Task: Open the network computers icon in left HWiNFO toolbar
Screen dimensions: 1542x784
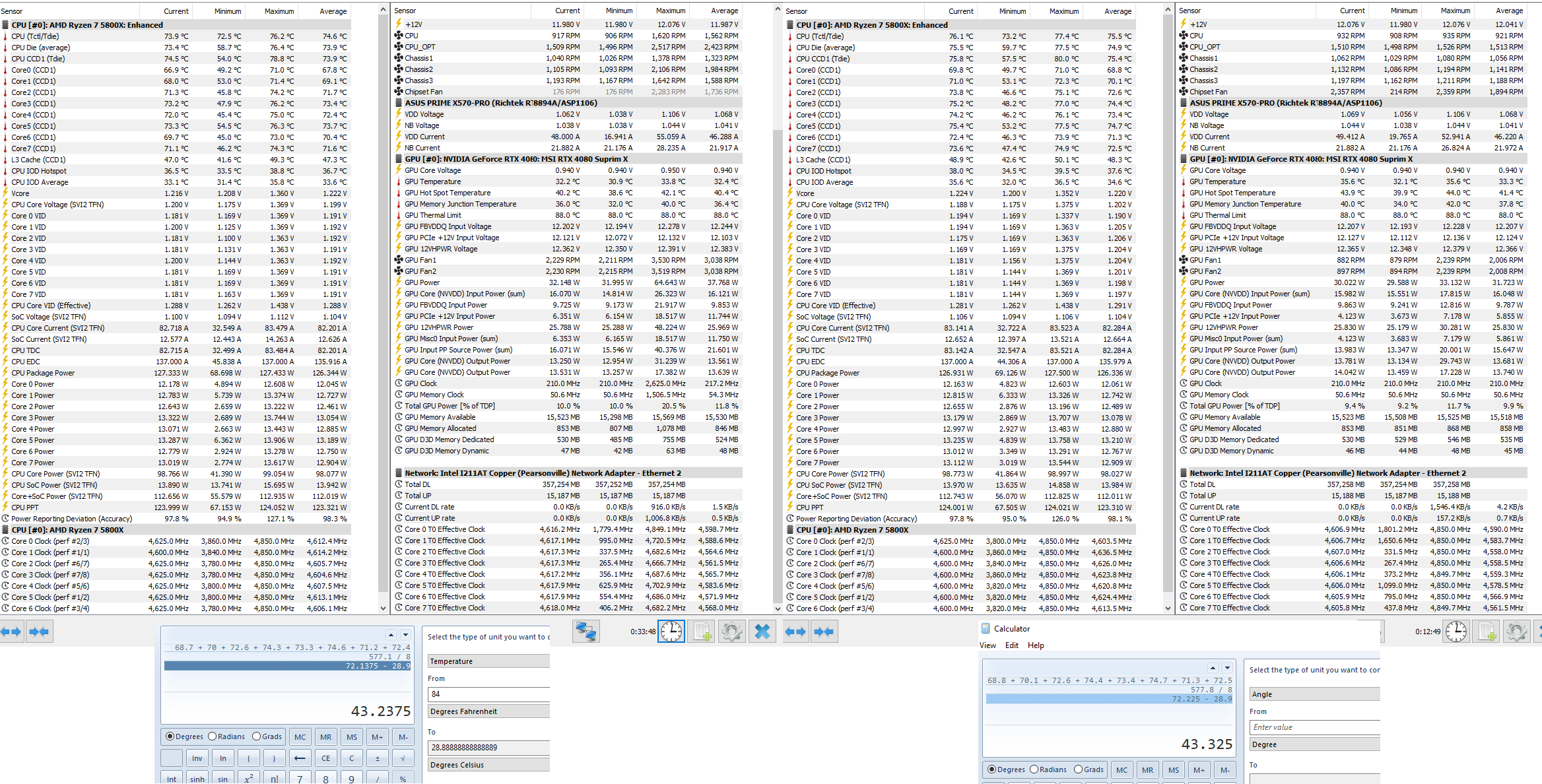Action: pos(586,632)
